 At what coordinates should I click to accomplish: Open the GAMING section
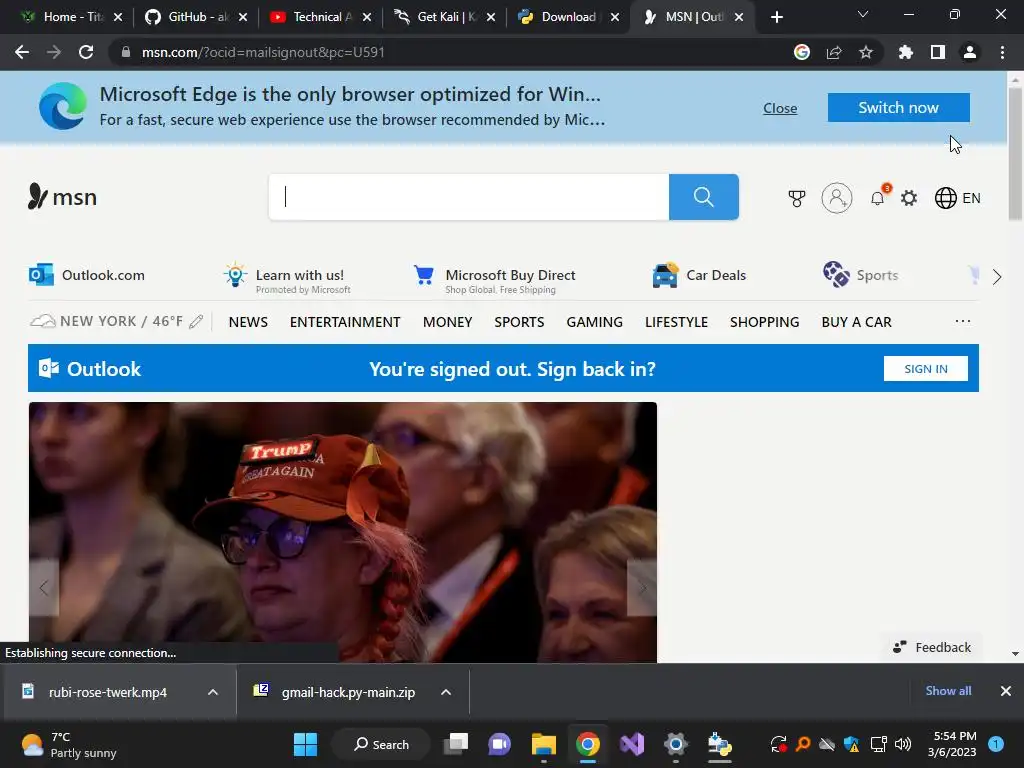coord(594,322)
